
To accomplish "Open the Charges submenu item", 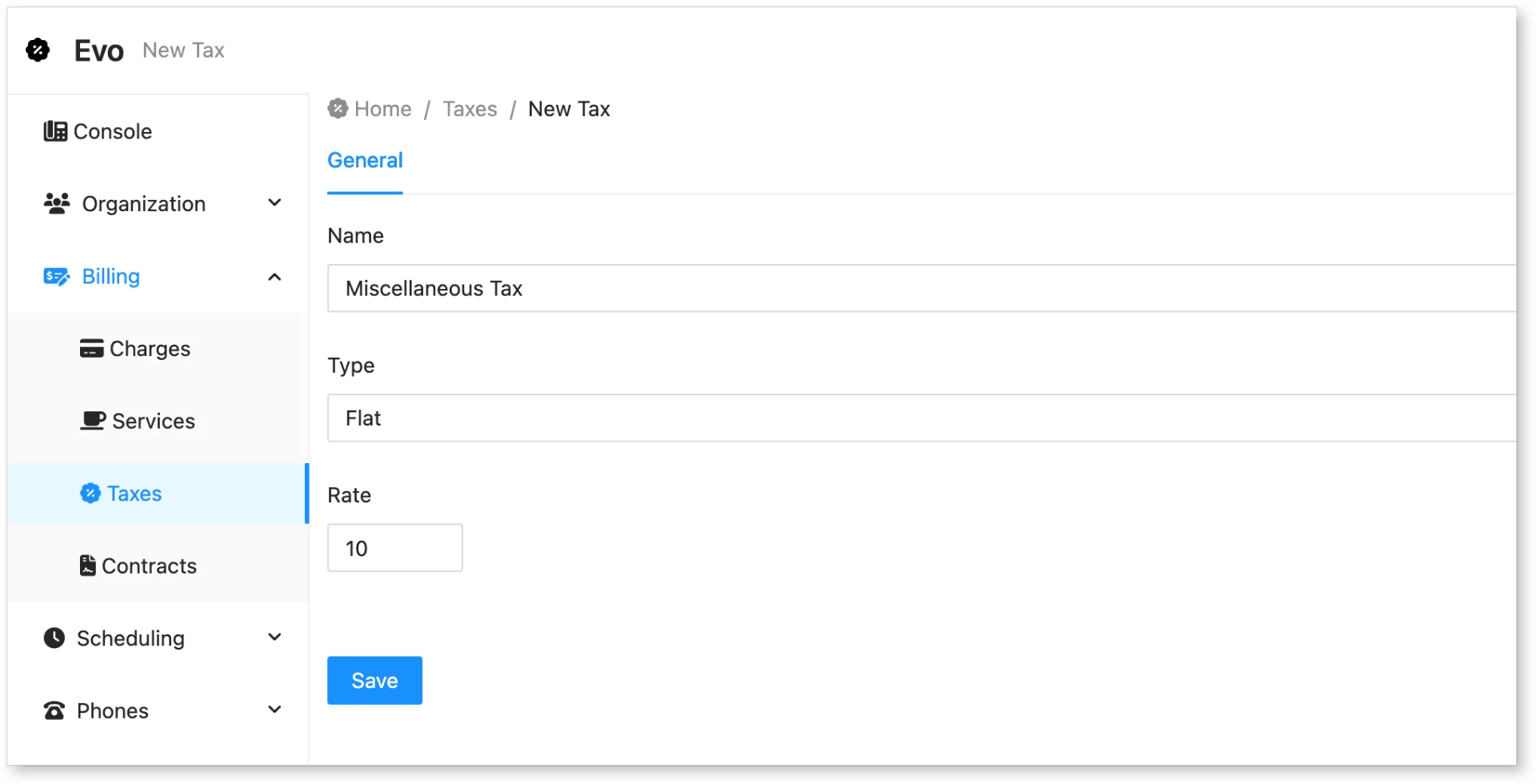I will point(158,349).
